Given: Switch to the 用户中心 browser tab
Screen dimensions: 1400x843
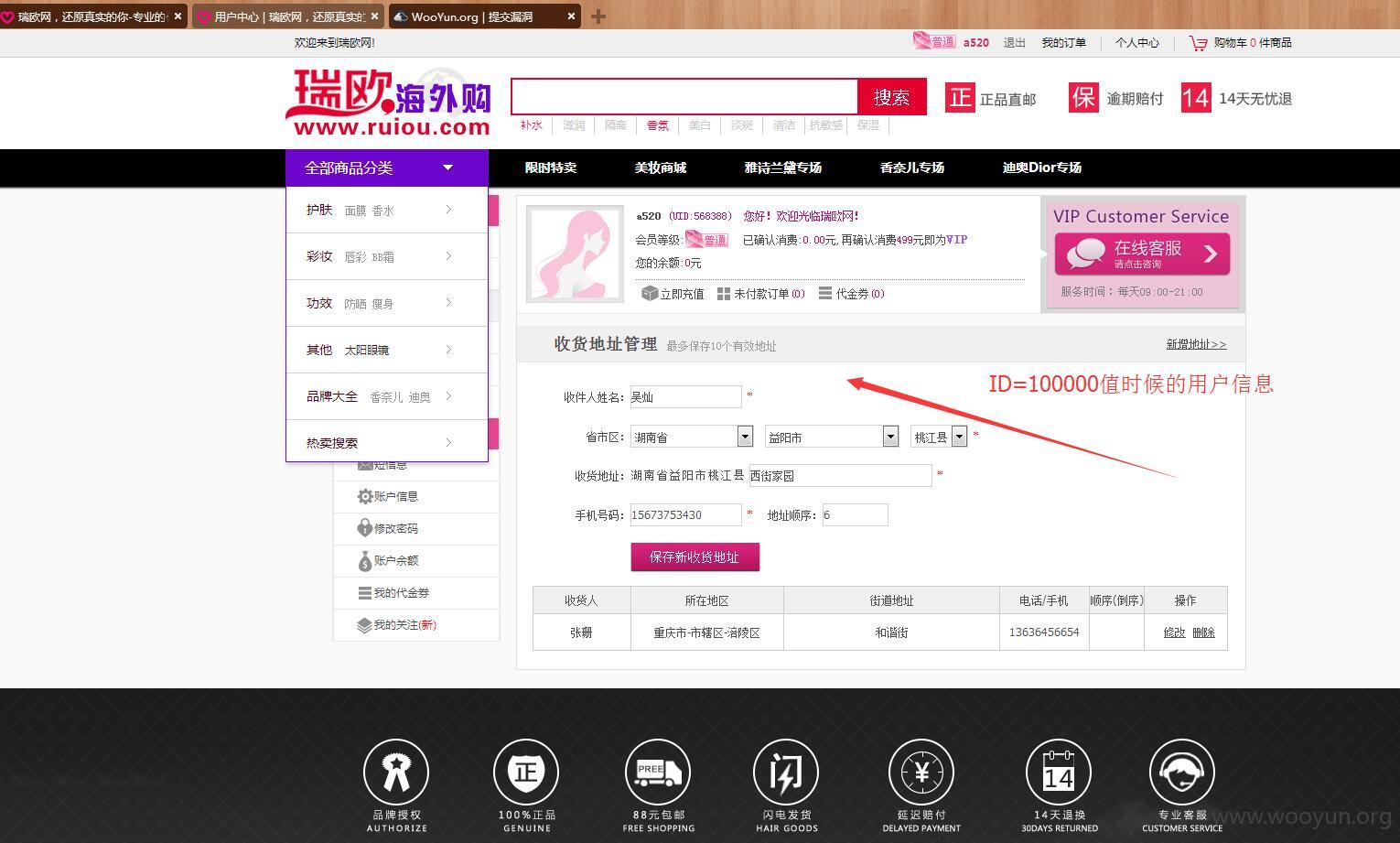Looking at the screenshot, I should [287, 16].
